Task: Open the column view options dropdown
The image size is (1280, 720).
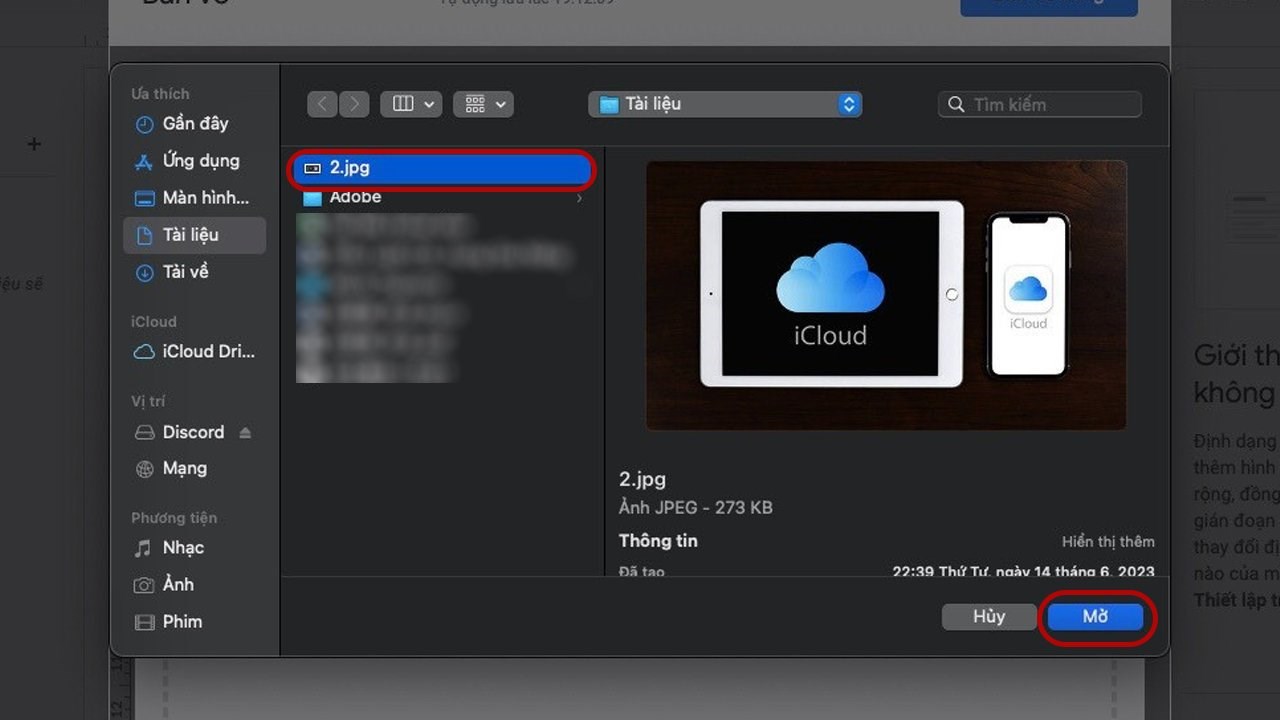Action: (411, 104)
